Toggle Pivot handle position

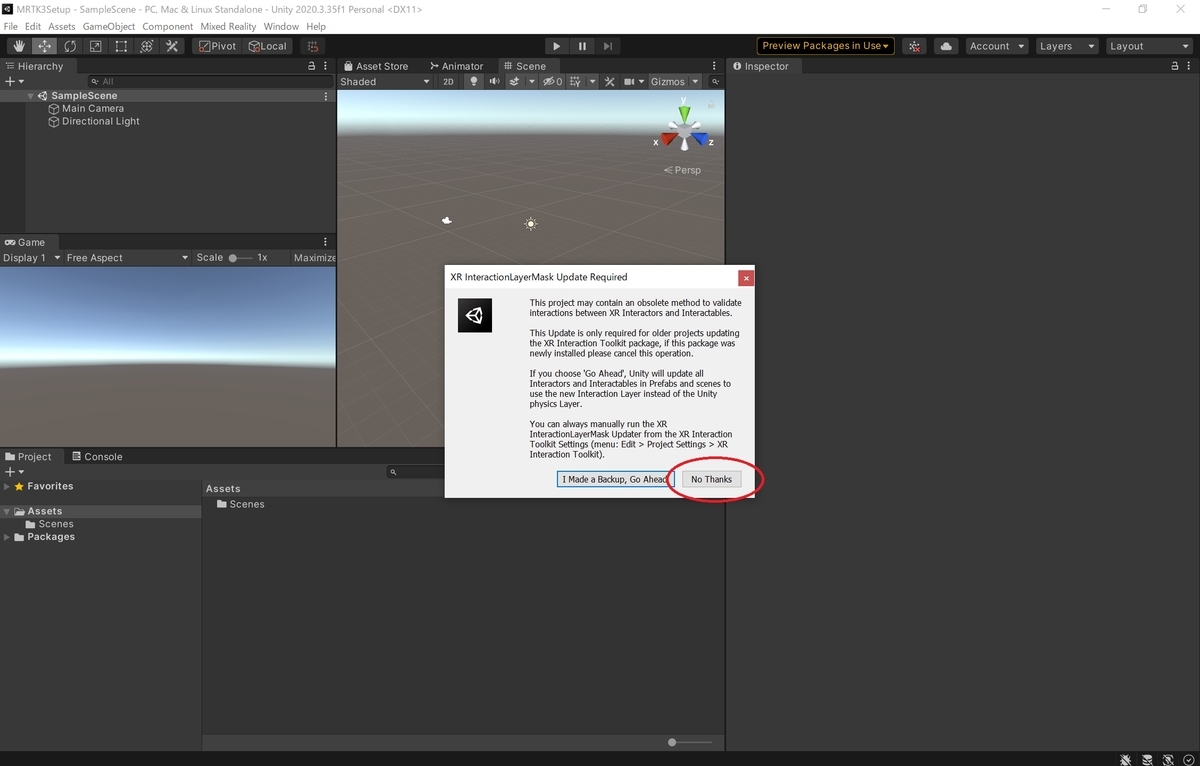click(217, 46)
